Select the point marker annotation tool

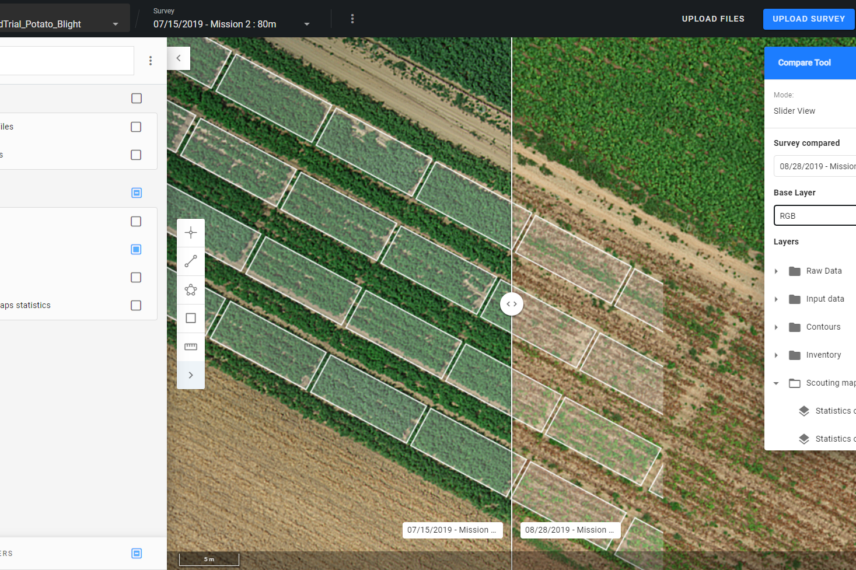tap(190, 233)
